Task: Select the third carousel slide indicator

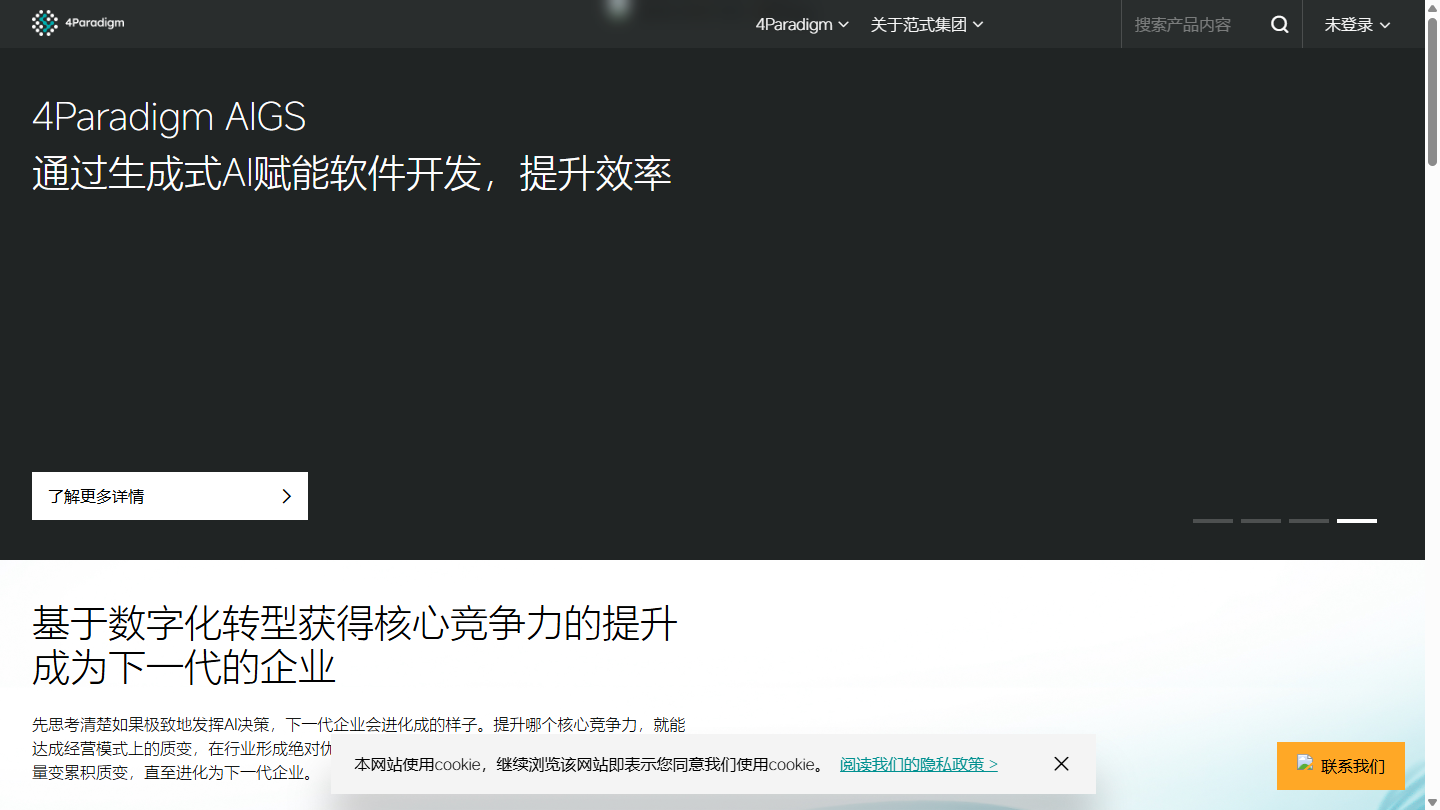Action: [1309, 521]
